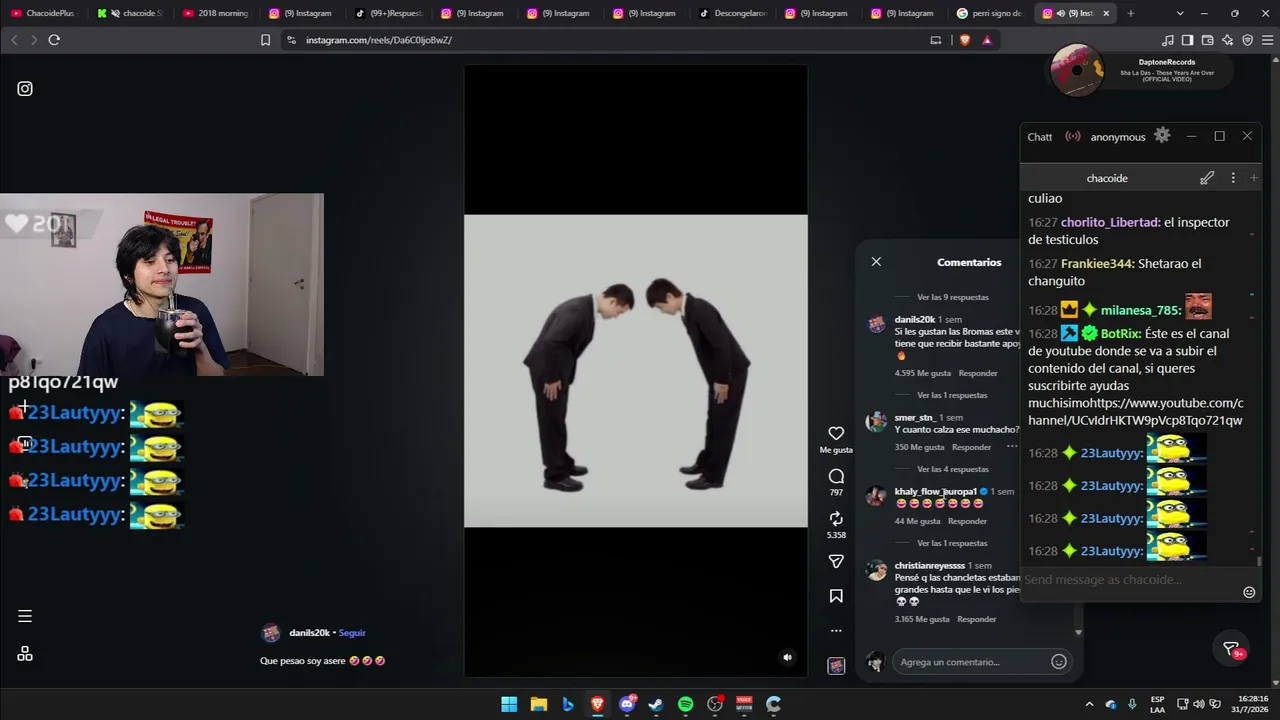Open the Instagram hamburger menu
Viewport: 1280px width, 720px height.
click(25, 616)
